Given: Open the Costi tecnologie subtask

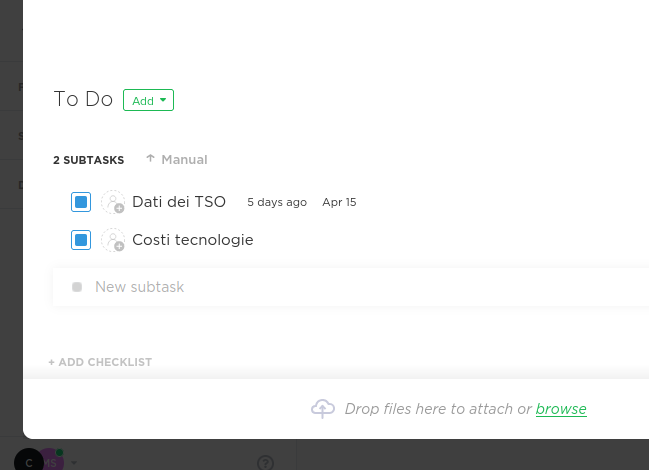Looking at the screenshot, I should (193, 240).
